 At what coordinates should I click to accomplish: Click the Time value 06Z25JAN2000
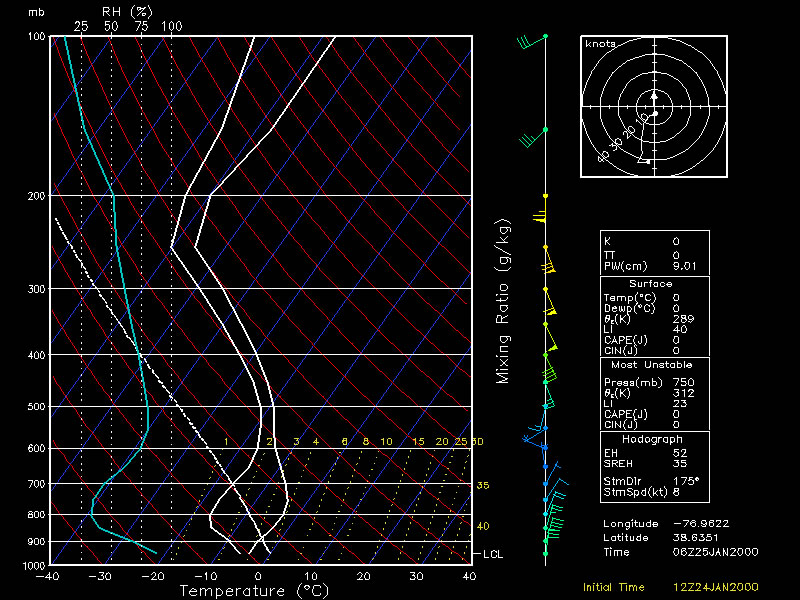[715, 552]
